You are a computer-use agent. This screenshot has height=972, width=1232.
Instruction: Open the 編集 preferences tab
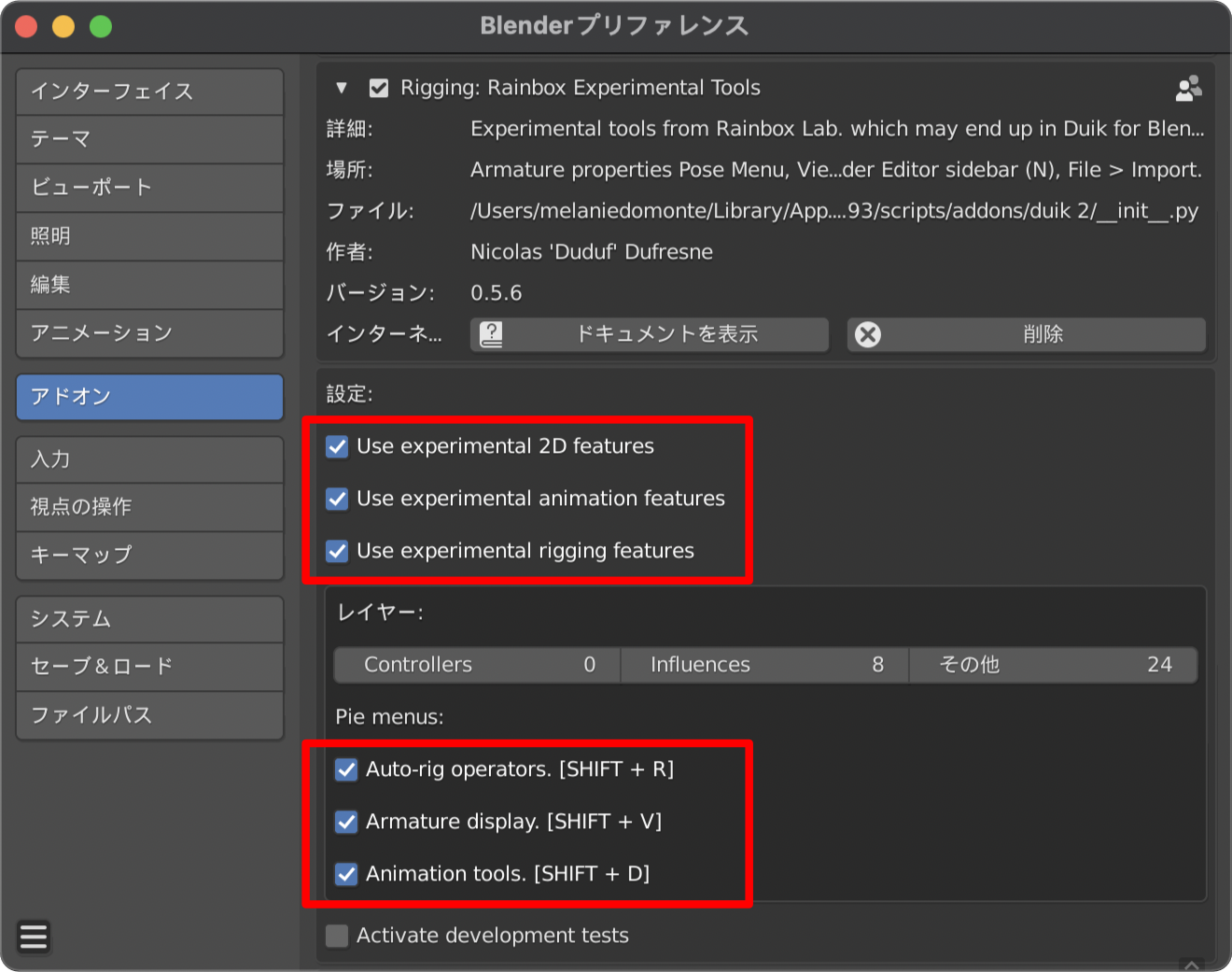[x=149, y=285]
